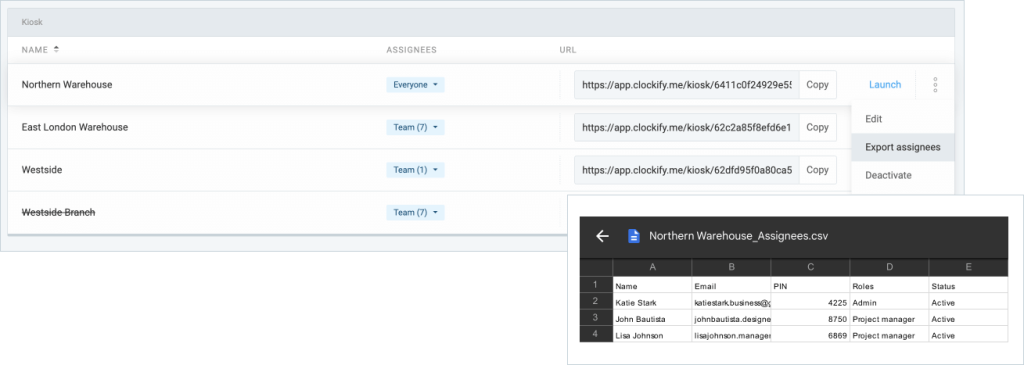This screenshot has height=365, width=1024.
Task: Select row 4 header in spreadsheet
Action: (596, 335)
